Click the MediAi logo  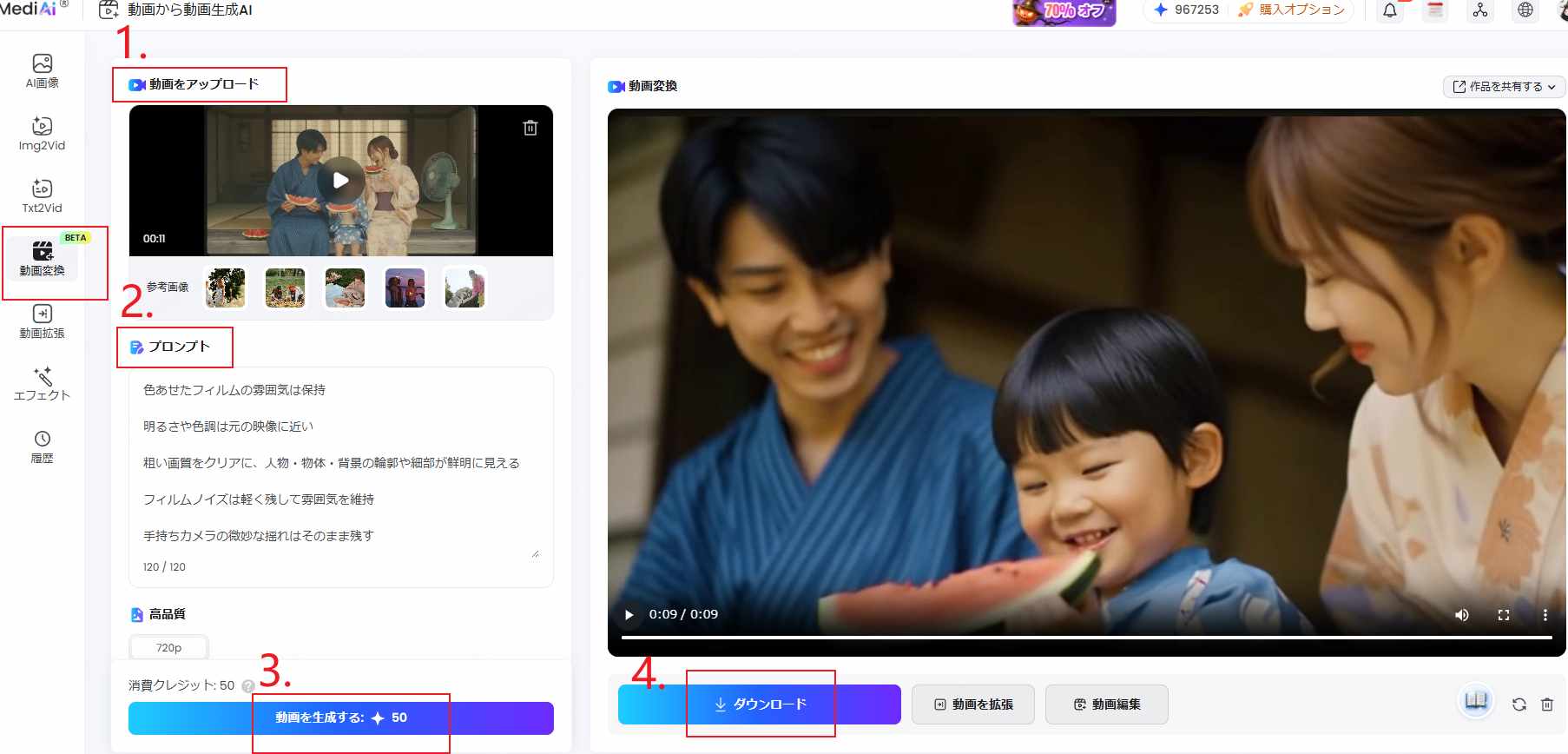[35, 9]
